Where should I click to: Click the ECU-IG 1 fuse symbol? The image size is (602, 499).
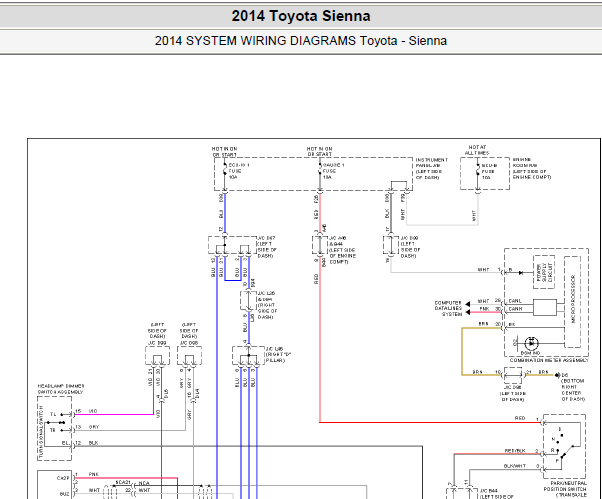(x=225, y=171)
